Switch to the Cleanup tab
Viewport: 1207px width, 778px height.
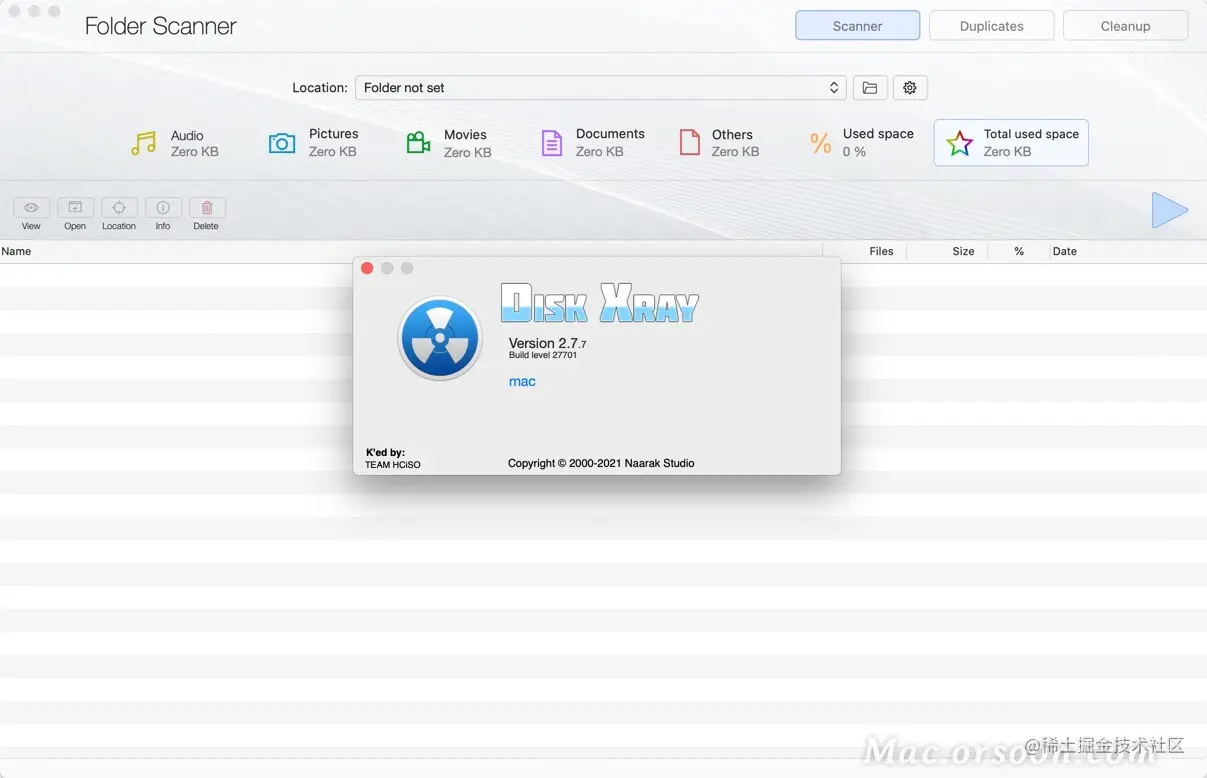(1125, 26)
